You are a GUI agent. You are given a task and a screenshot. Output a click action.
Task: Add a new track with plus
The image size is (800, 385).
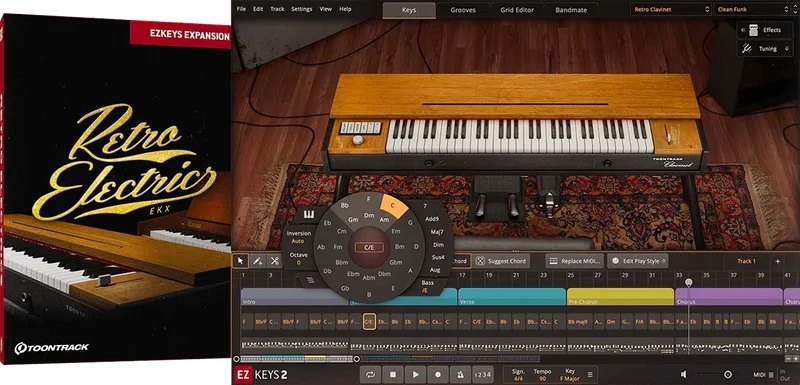[x=778, y=261]
